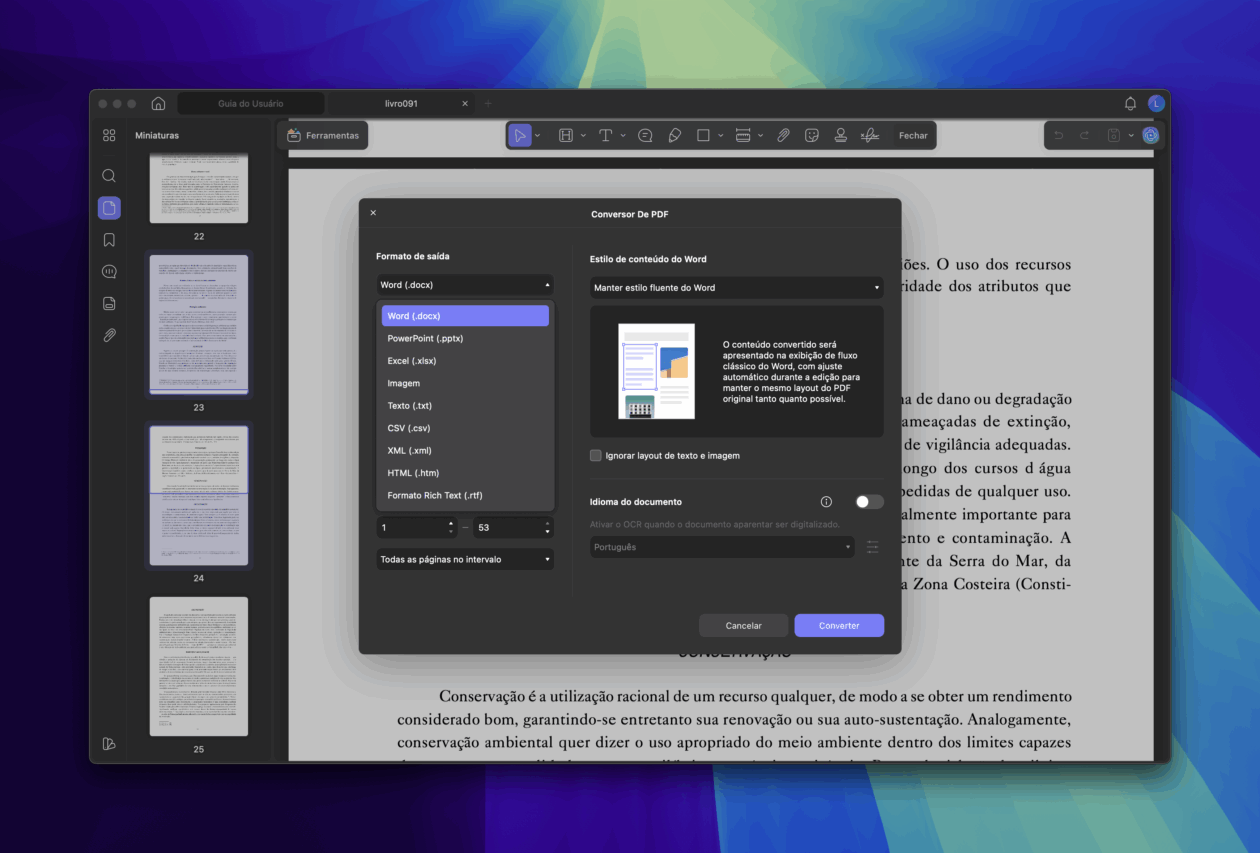Select page 25 thumbnail
The height and width of the screenshot is (853, 1260).
coord(199,667)
